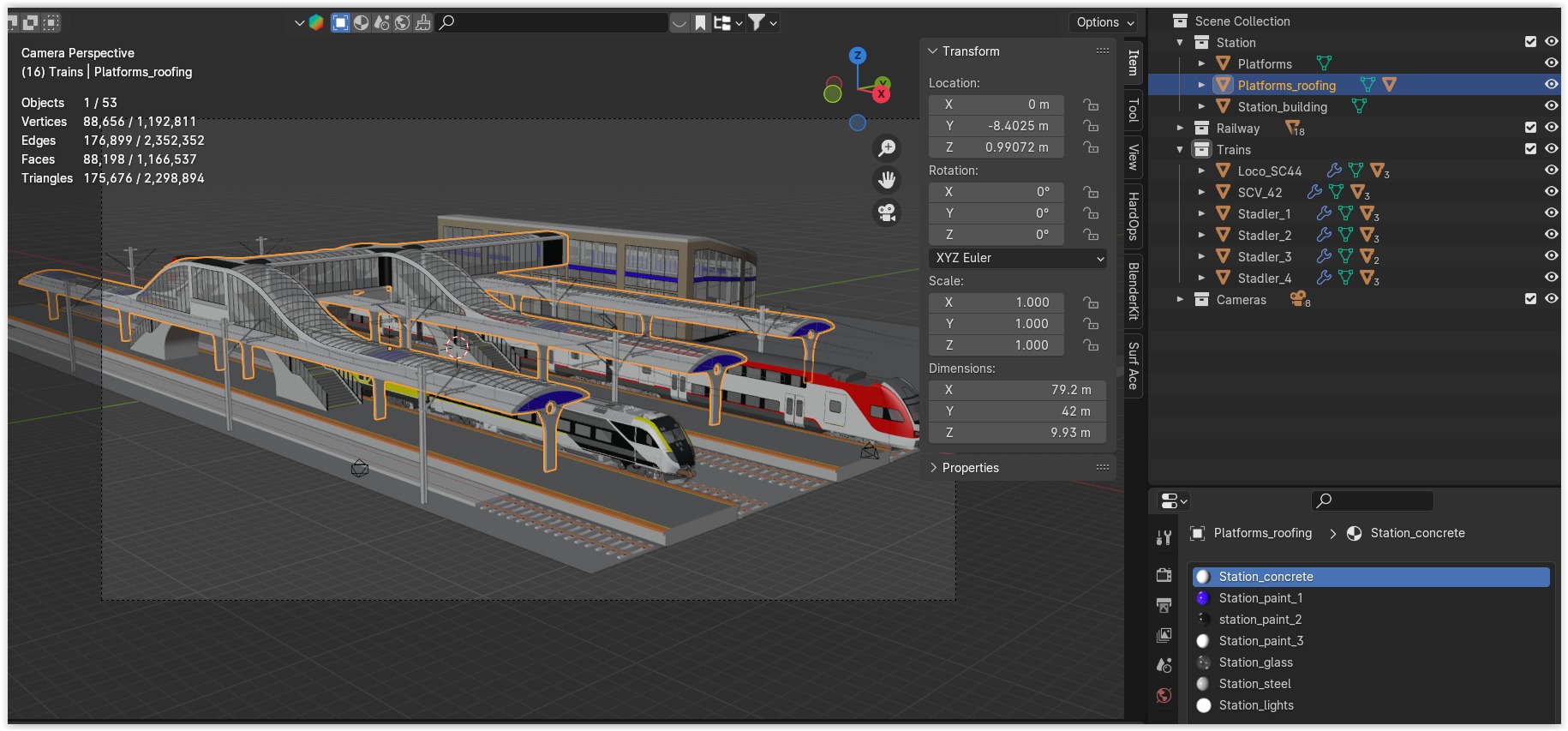Switch to the HardOps sidebar tab
The width and height of the screenshot is (1568, 731).
(x=1133, y=216)
